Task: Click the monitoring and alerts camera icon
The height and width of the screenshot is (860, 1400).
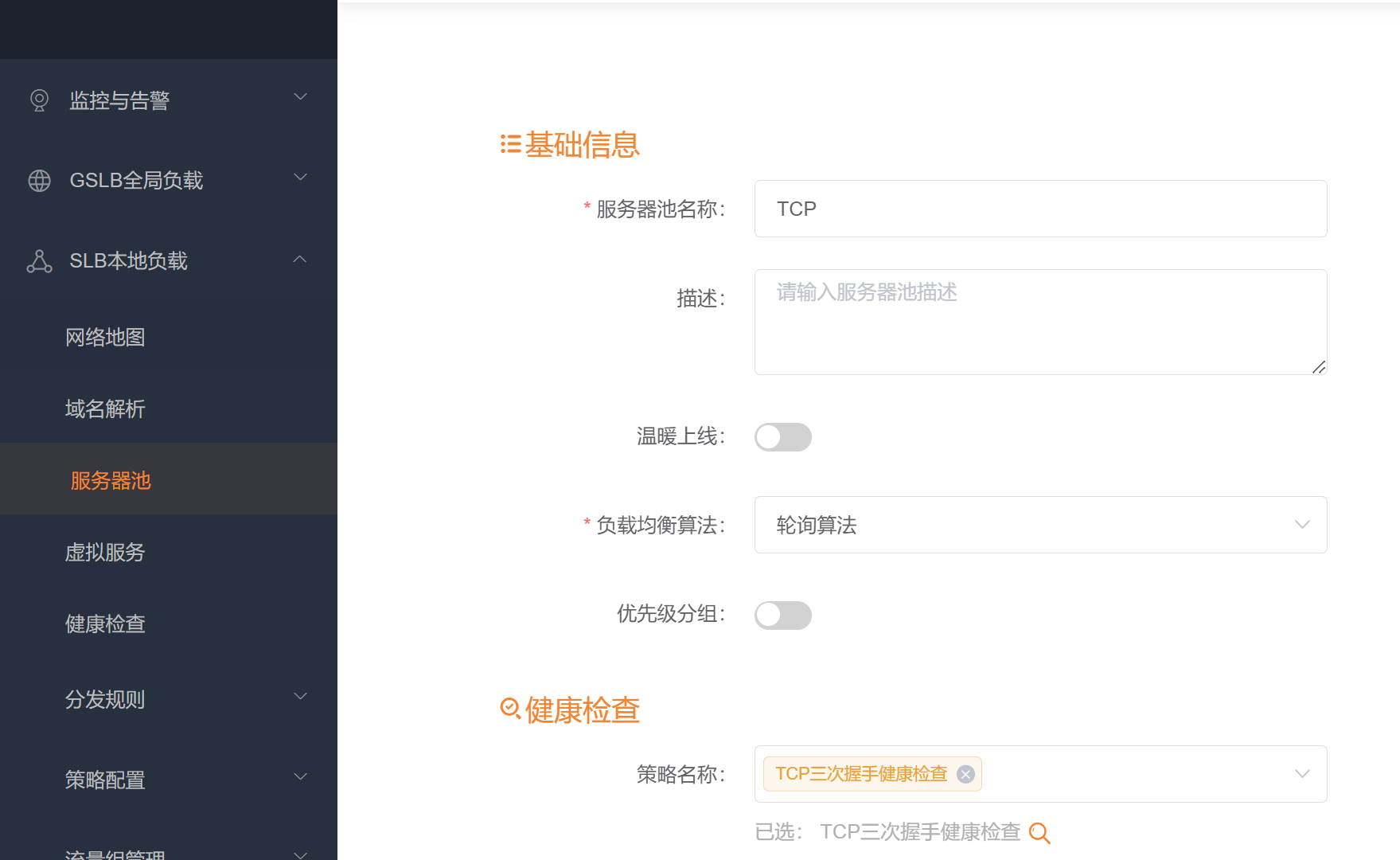Action: [x=39, y=100]
